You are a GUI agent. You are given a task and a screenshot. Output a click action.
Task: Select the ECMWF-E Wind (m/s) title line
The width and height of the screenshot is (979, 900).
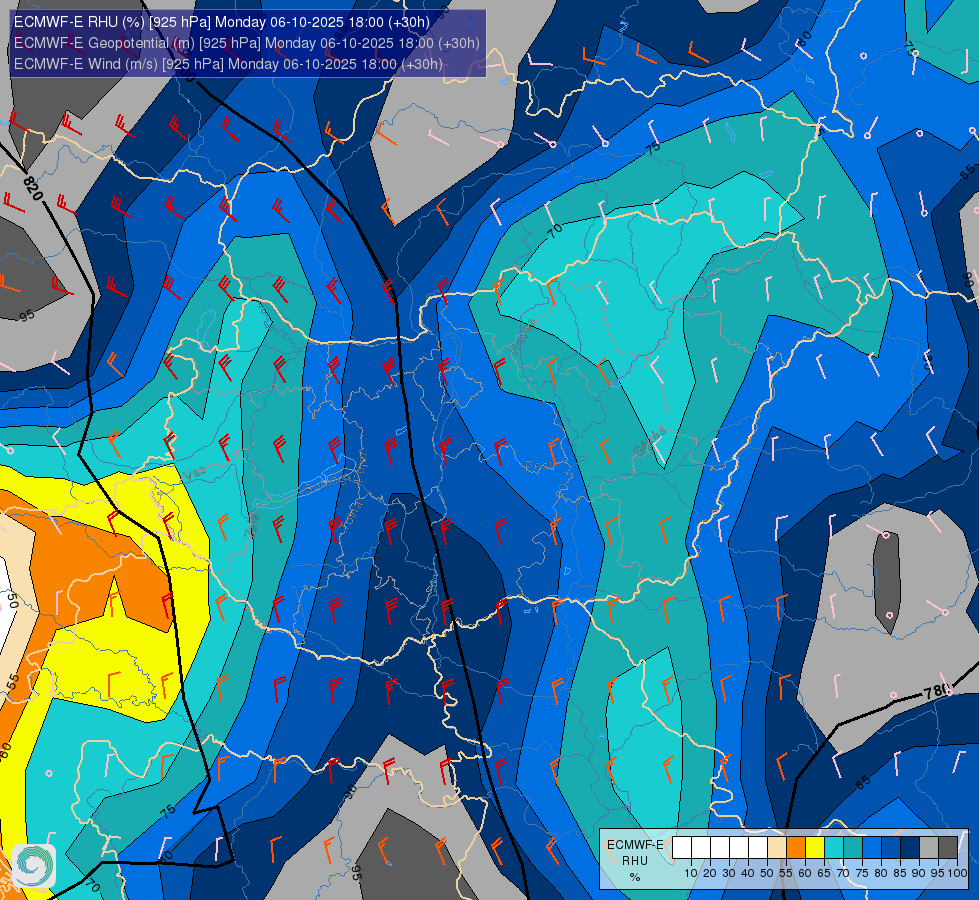coord(228,64)
